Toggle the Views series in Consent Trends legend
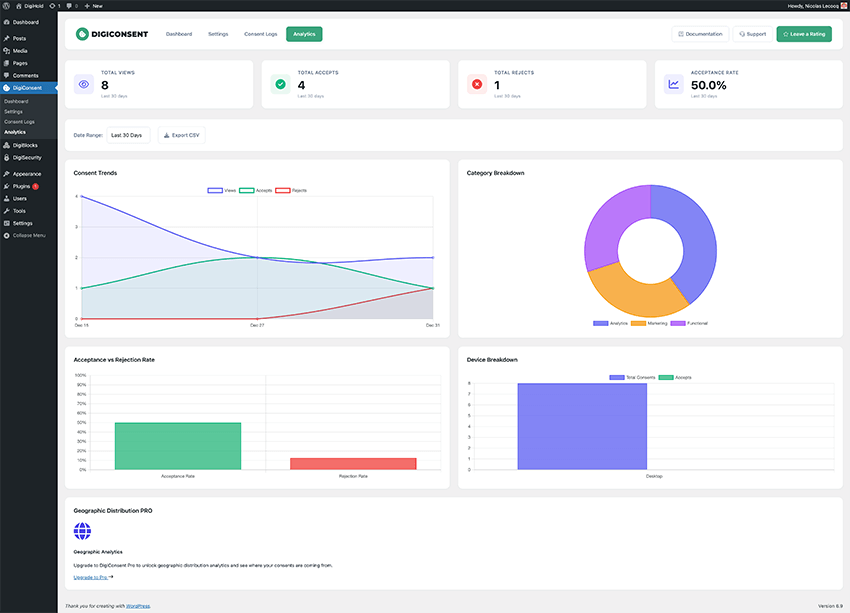 coord(222,190)
